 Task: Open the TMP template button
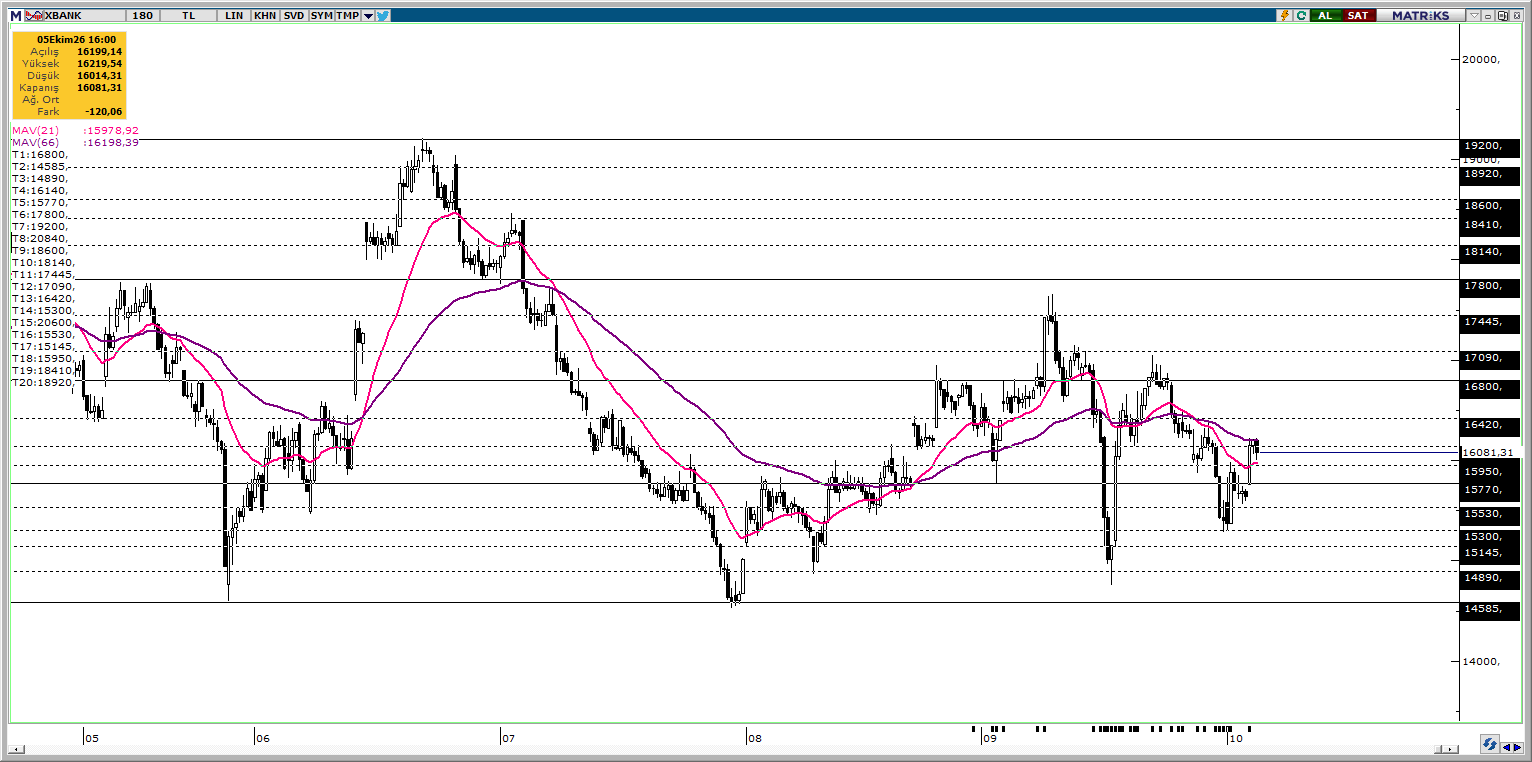pyautogui.click(x=347, y=15)
